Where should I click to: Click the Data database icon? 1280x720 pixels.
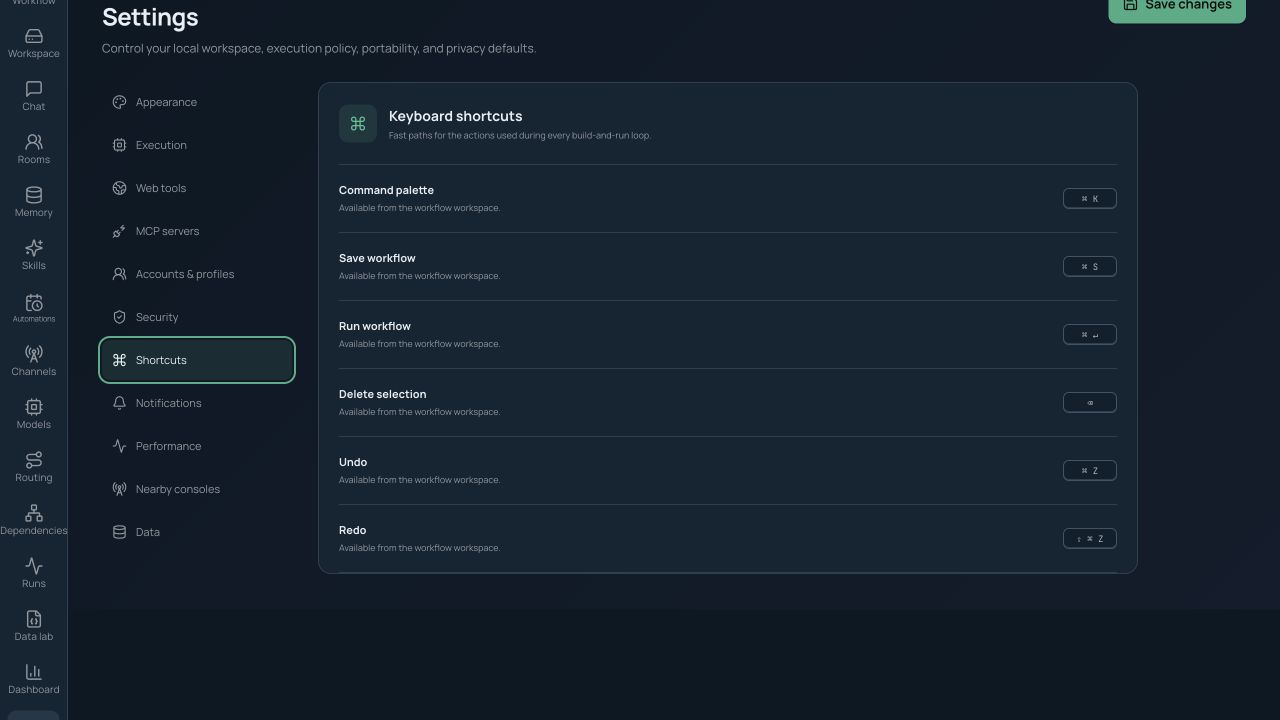(x=119, y=532)
